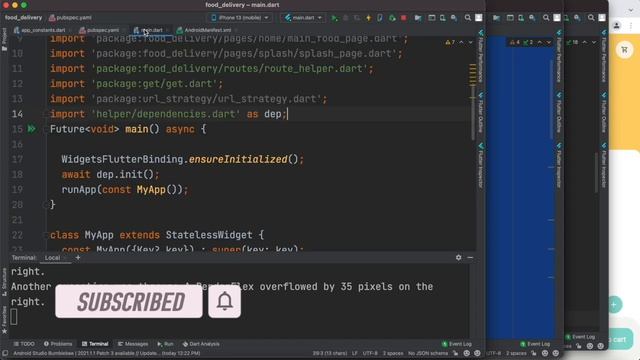Screen dimensions: 640x360
Task: Stop the running app with red square
Action: (404, 18)
